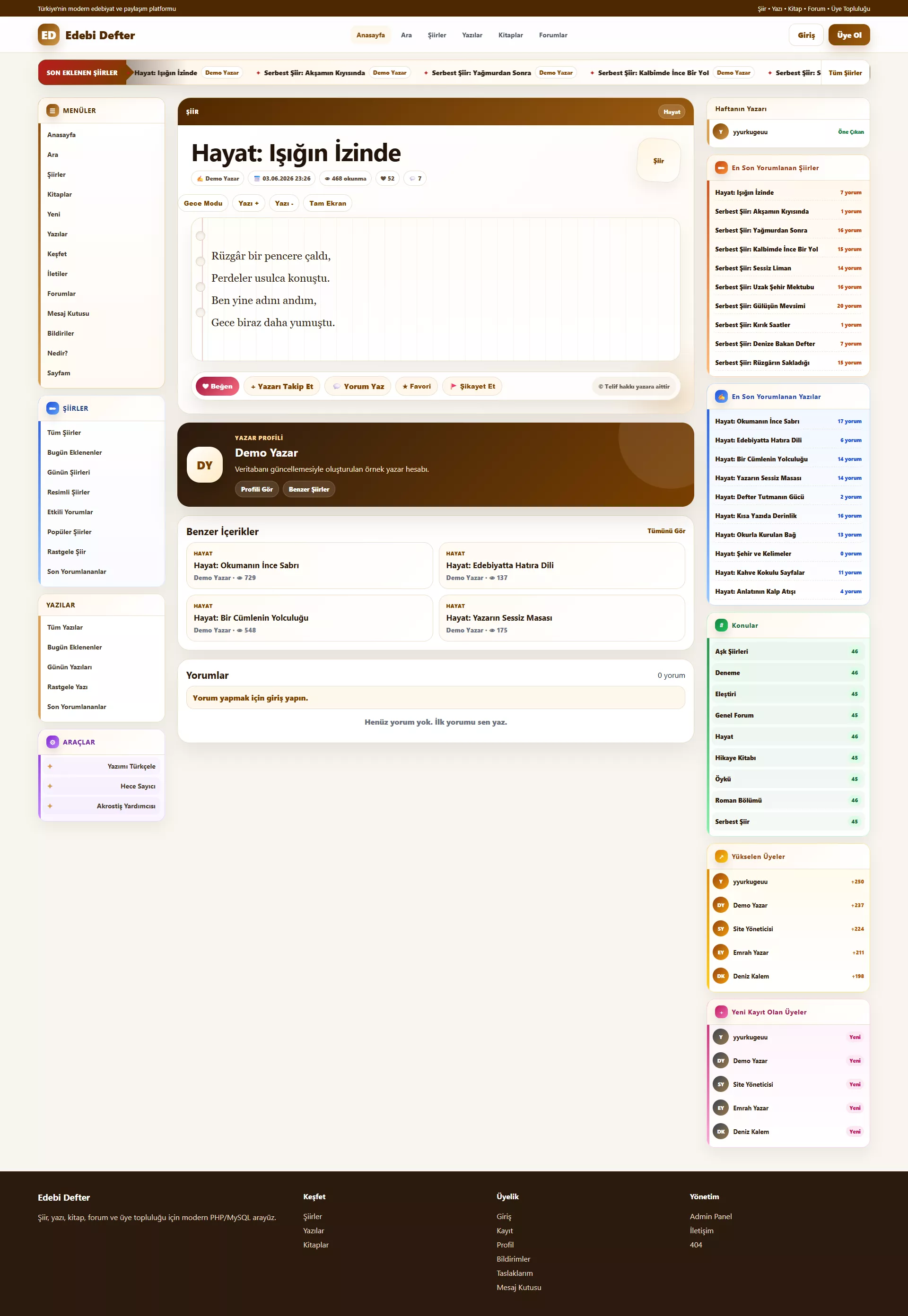Click the Üye Ol signup button
This screenshot has width=908, height=1316.
pyautogui.click(x=849, y=35)
